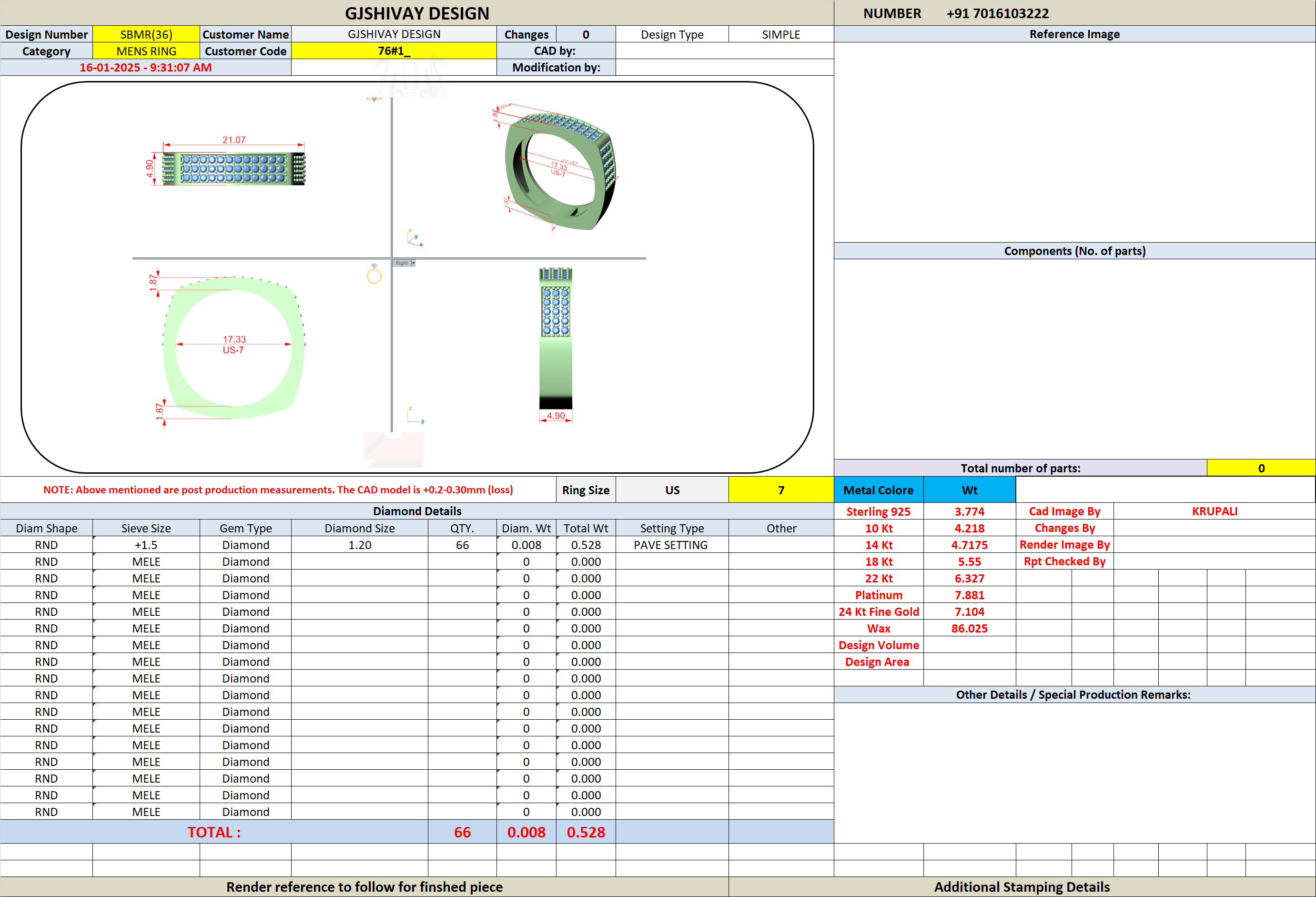This screenshot has height=897, width=1316.
Task: Select the Sieve Size cell +1.5
Action: pyautogui.click(x=146, y=545)
